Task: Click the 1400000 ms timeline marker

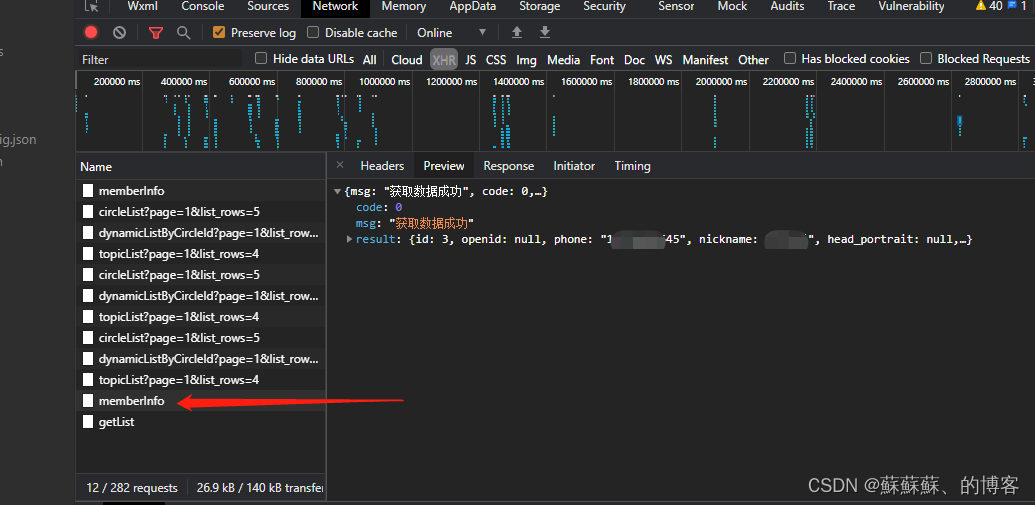Action: point(519,82)
